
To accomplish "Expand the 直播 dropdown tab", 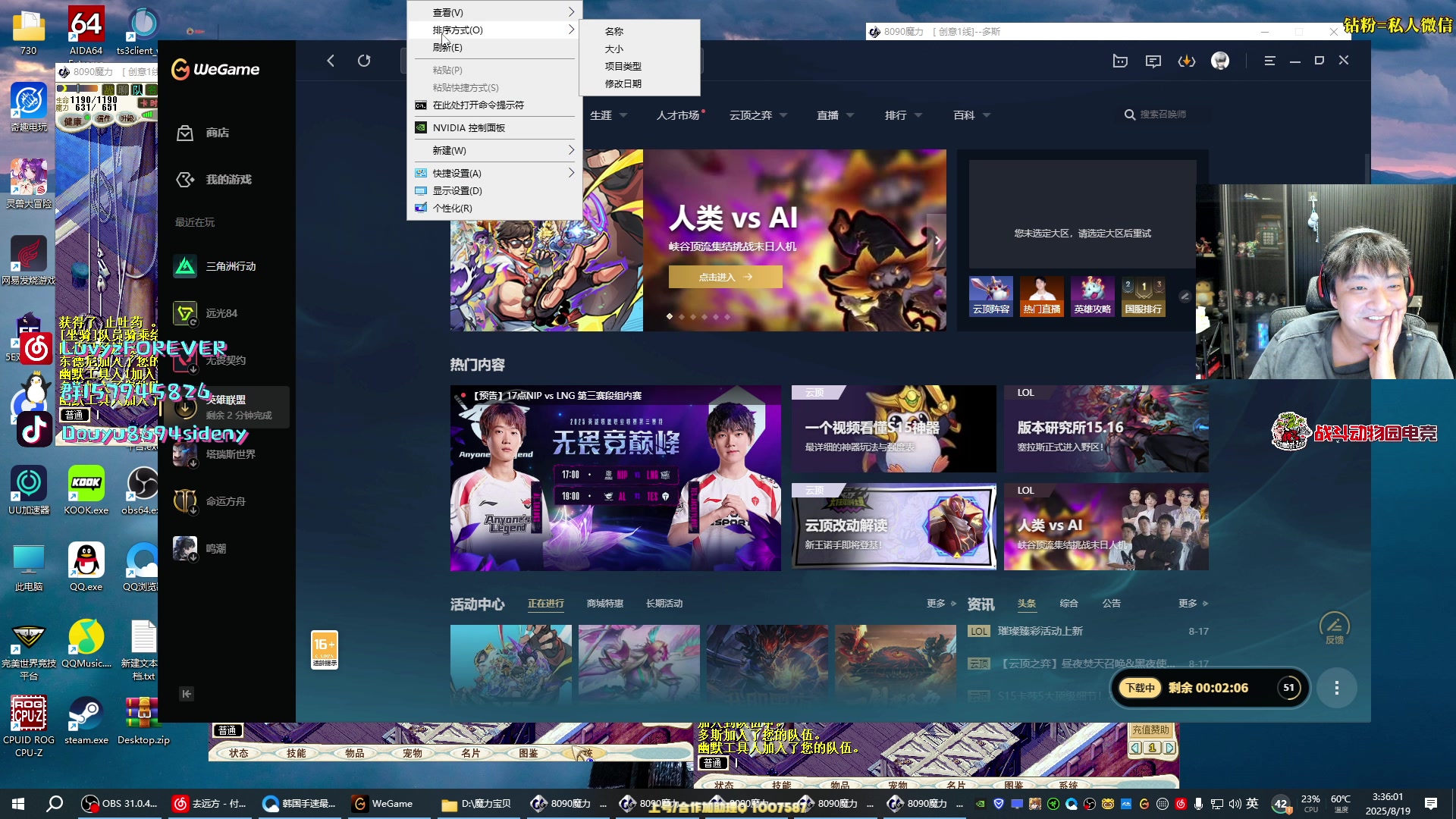I will pyautogui.click(x=835, y=115).
